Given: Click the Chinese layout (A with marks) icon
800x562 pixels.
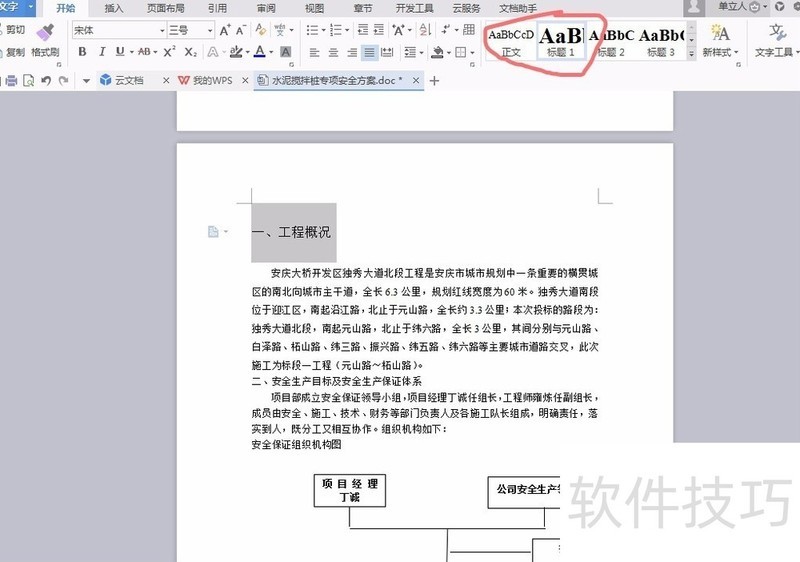Looking at the screenshot, I should [398, 30].
